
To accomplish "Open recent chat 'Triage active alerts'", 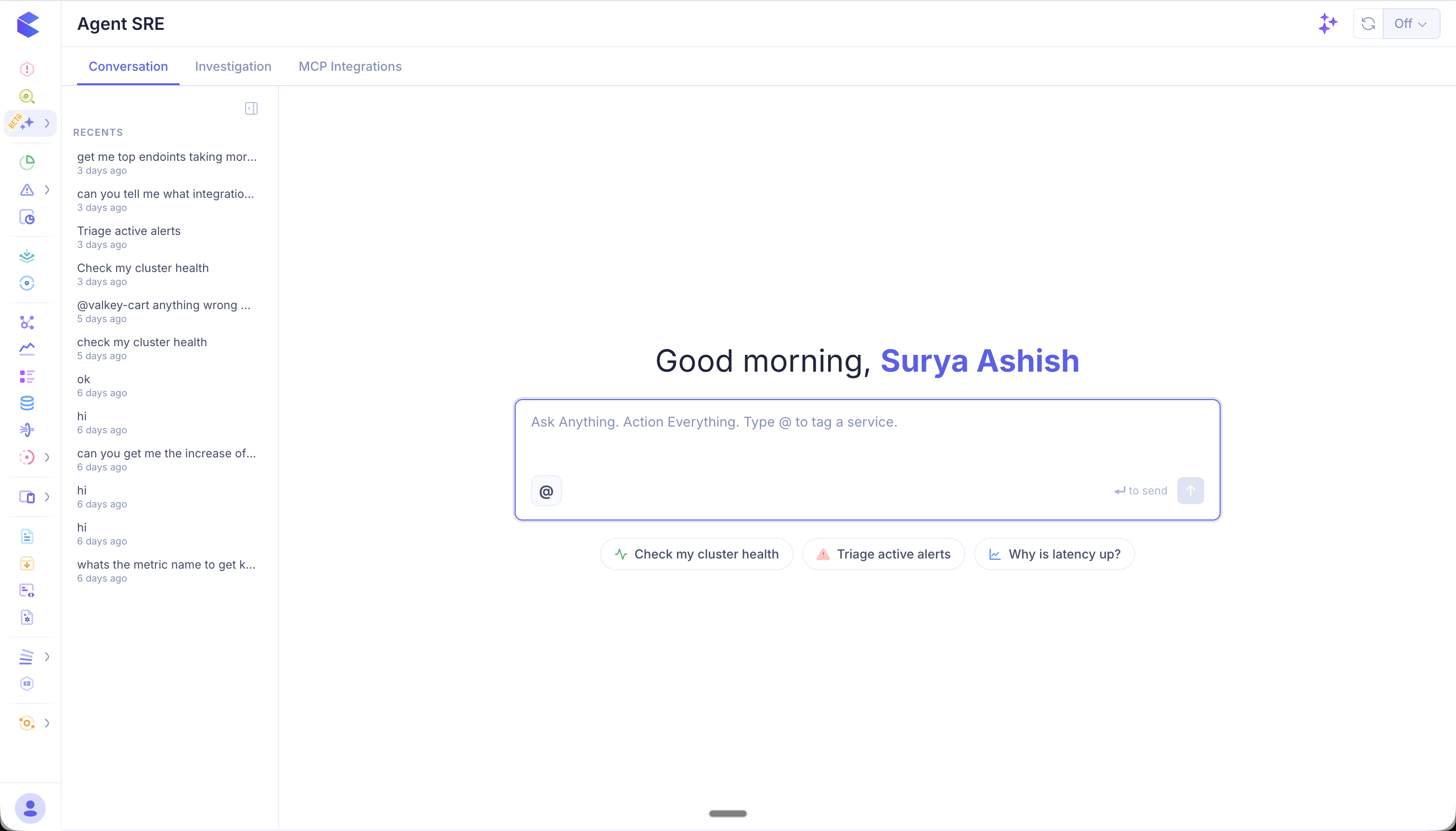I will [167, 237].
